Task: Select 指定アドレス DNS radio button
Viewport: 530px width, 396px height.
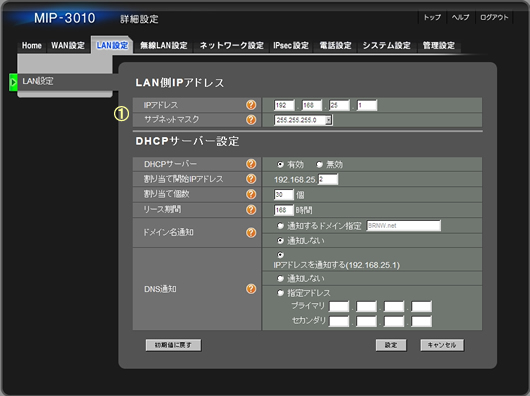Action: tap(280, 293)
